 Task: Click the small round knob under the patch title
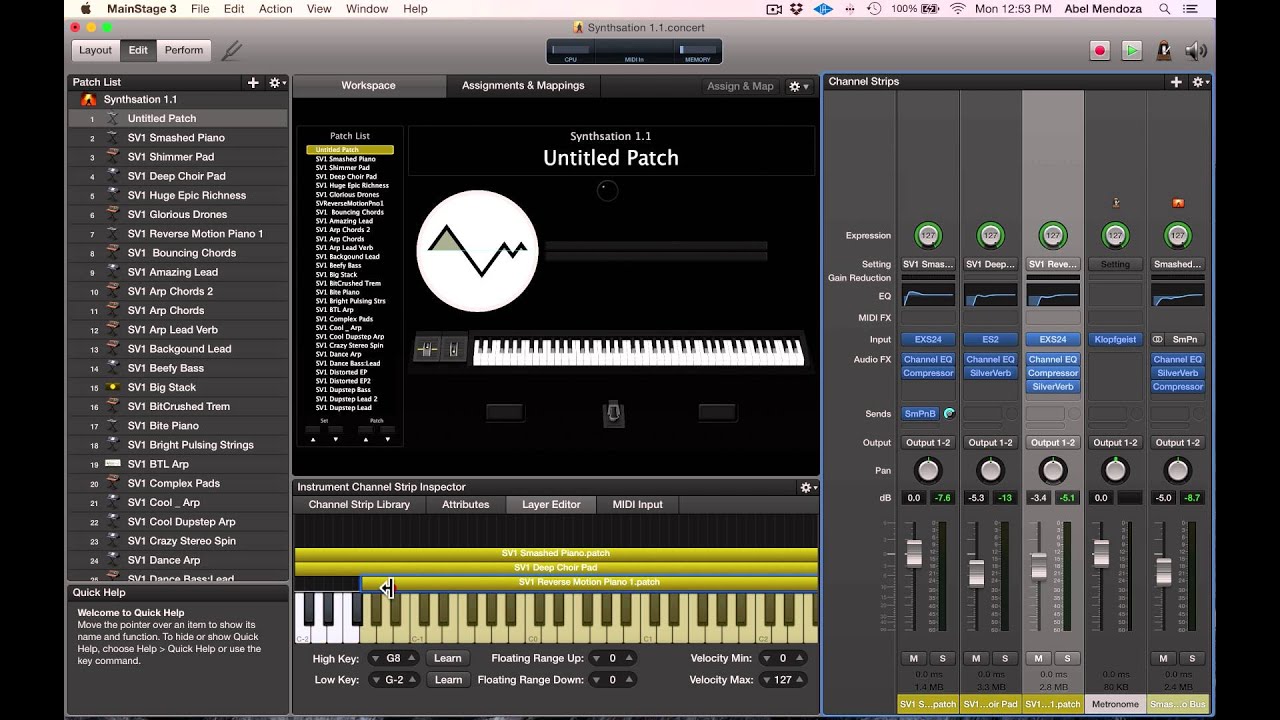coord(607,190)
